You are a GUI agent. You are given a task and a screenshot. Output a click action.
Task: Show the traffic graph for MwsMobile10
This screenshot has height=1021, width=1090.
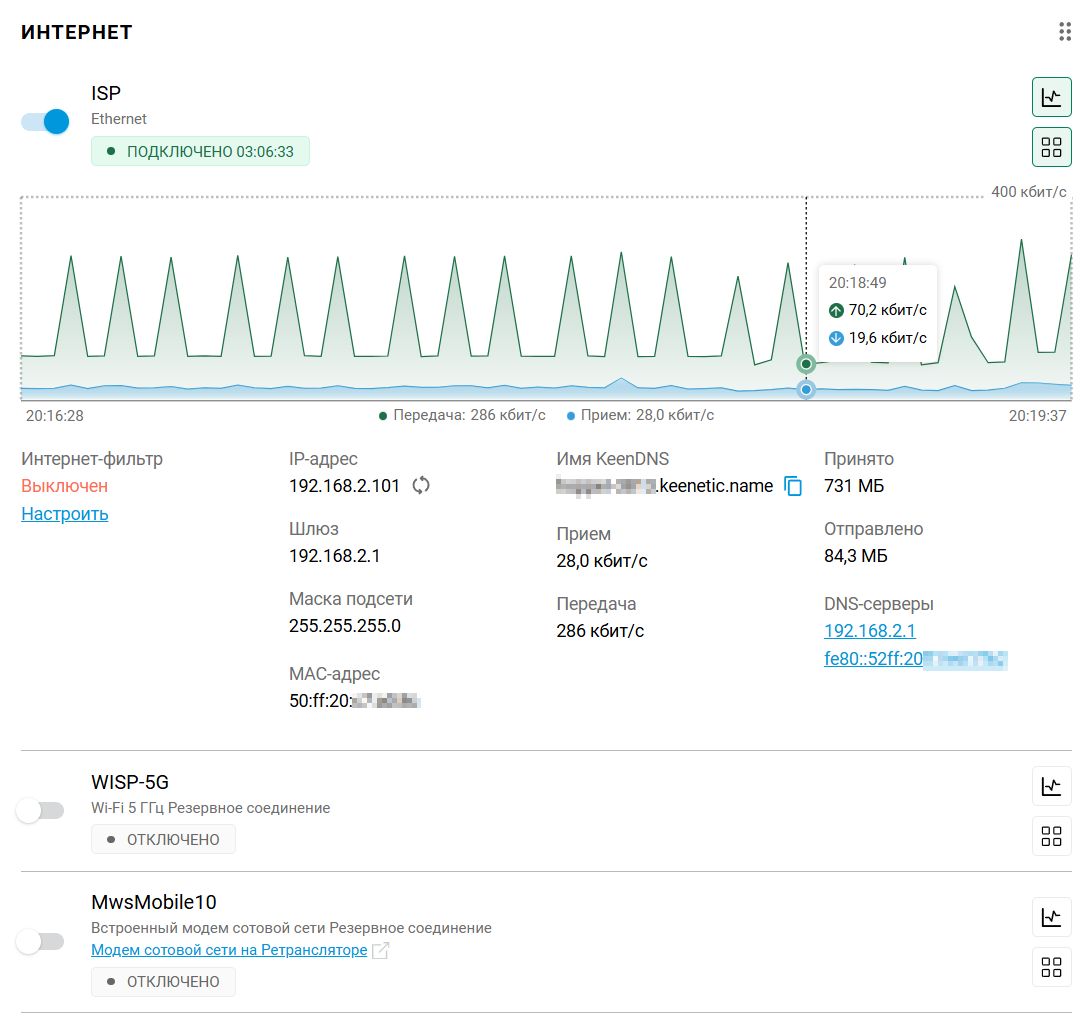[1051, 916]
